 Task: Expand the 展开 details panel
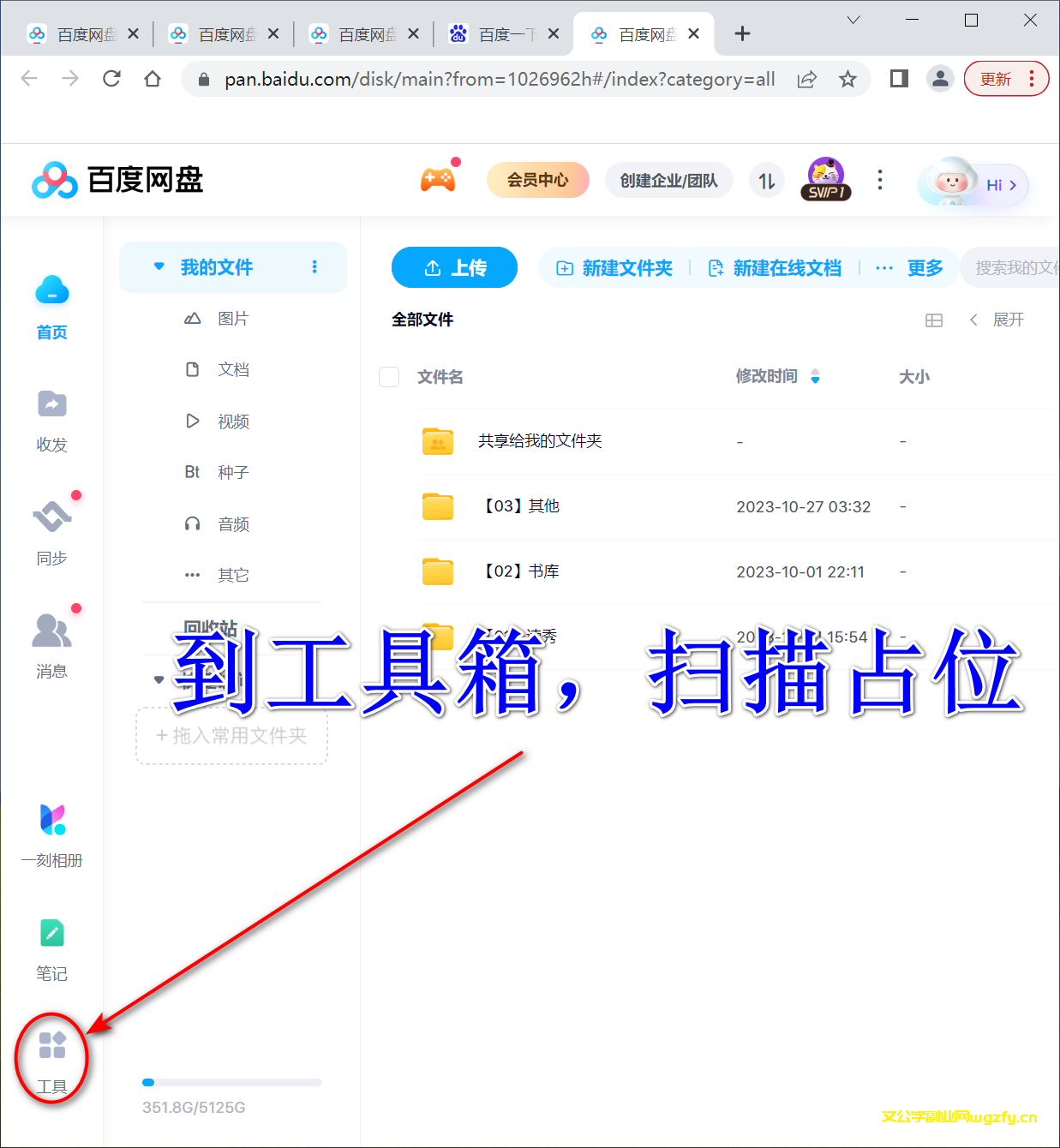997,320
